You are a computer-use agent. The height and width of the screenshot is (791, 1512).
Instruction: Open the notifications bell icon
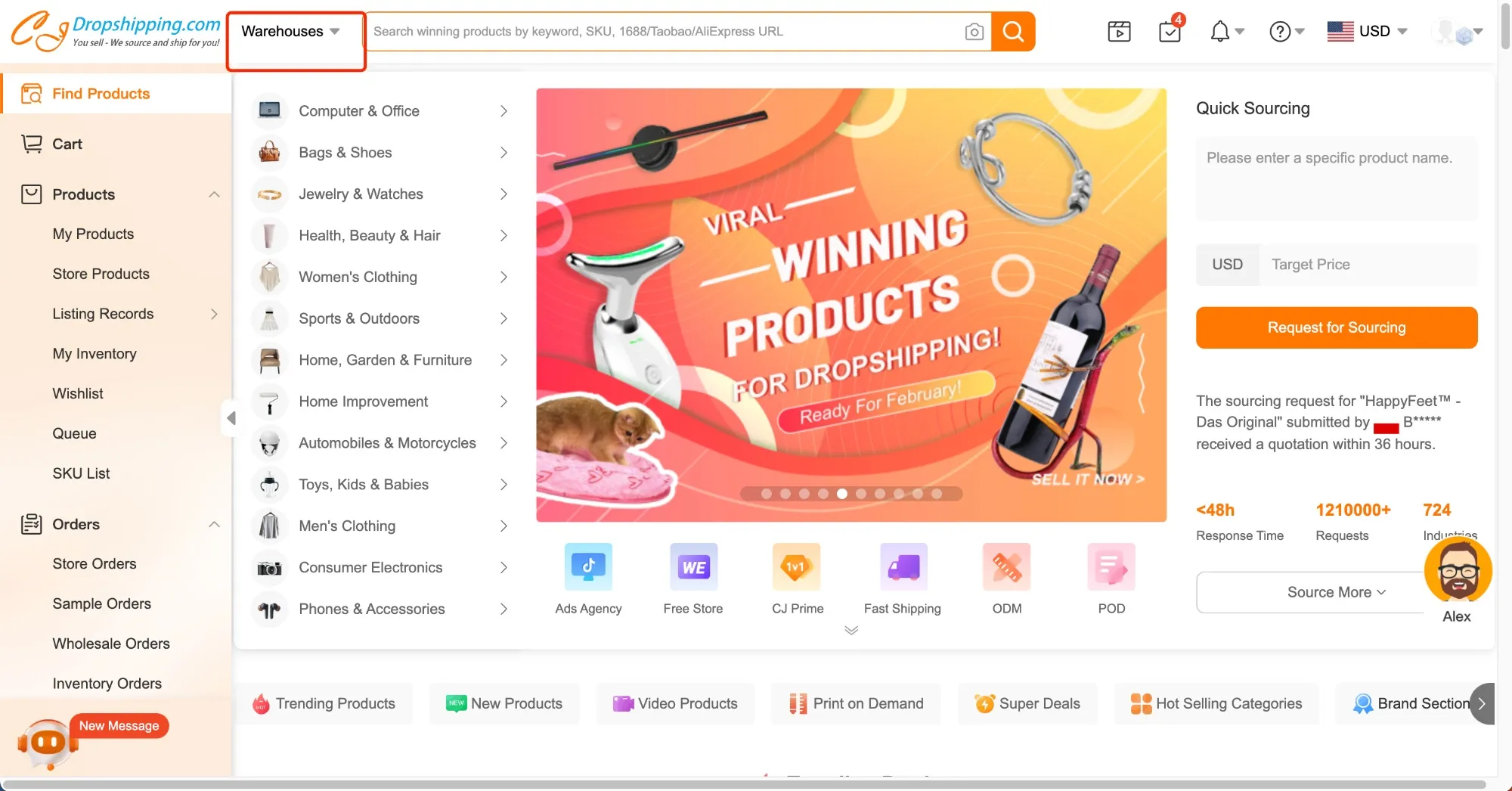(1219, 32)
